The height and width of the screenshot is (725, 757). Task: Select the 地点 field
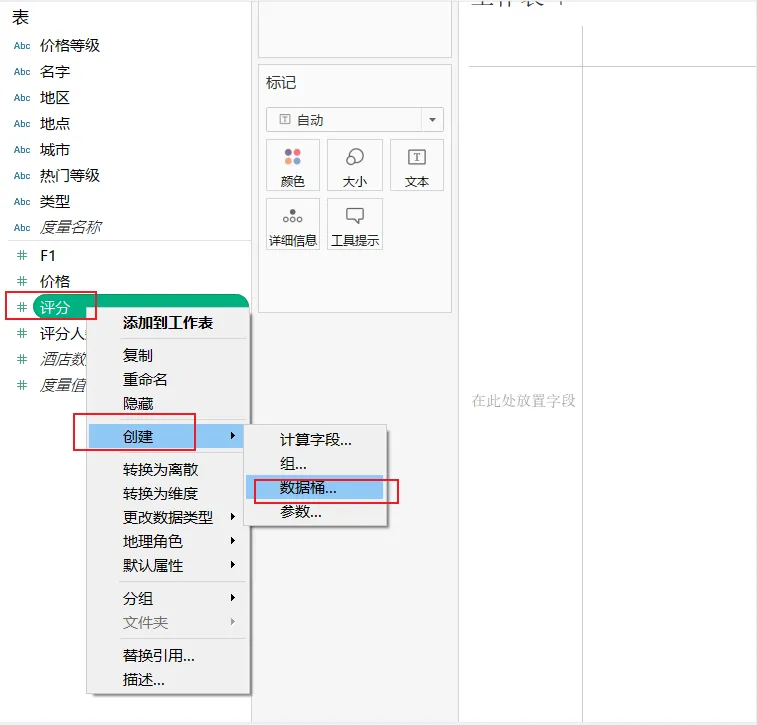[55, 124]
